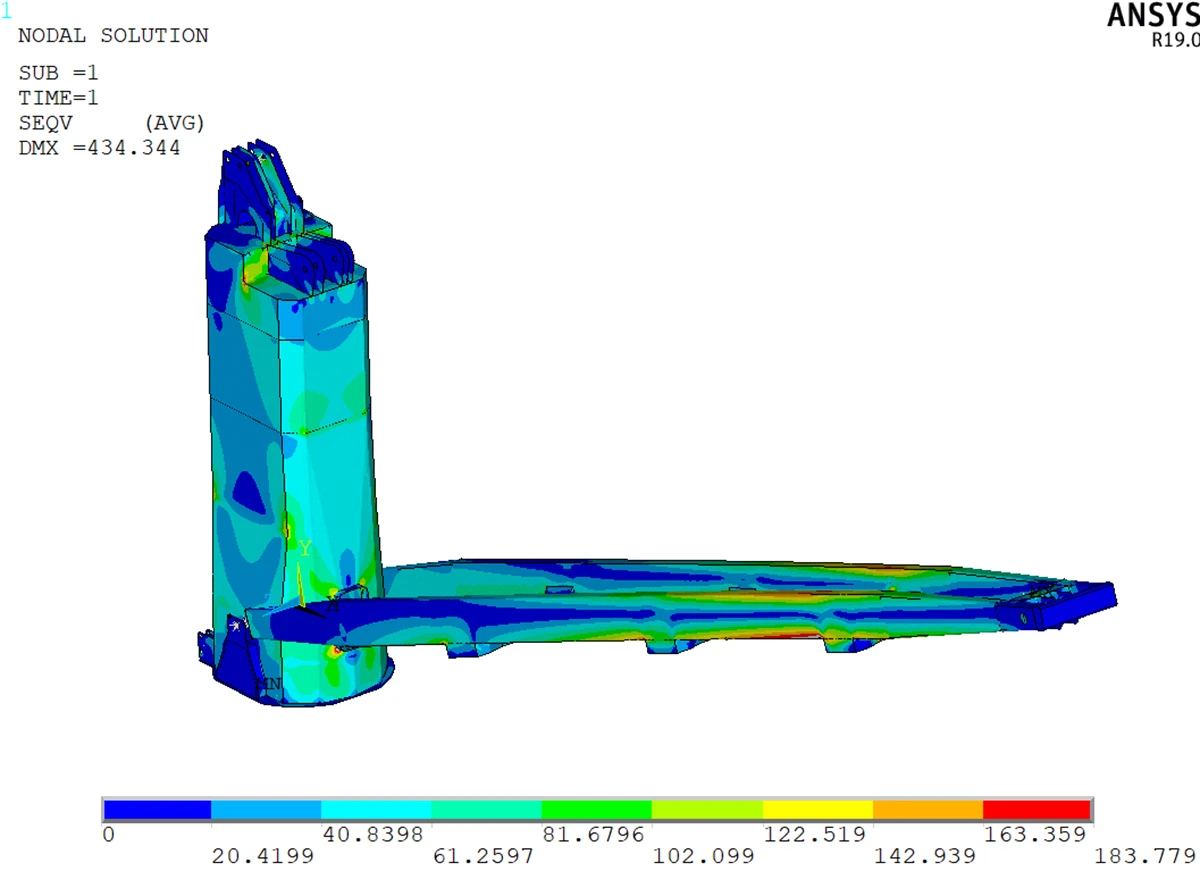Click the MN minimum marker on the model base
This screenshot has width=1200, height=871.
(x=269, y=684)
